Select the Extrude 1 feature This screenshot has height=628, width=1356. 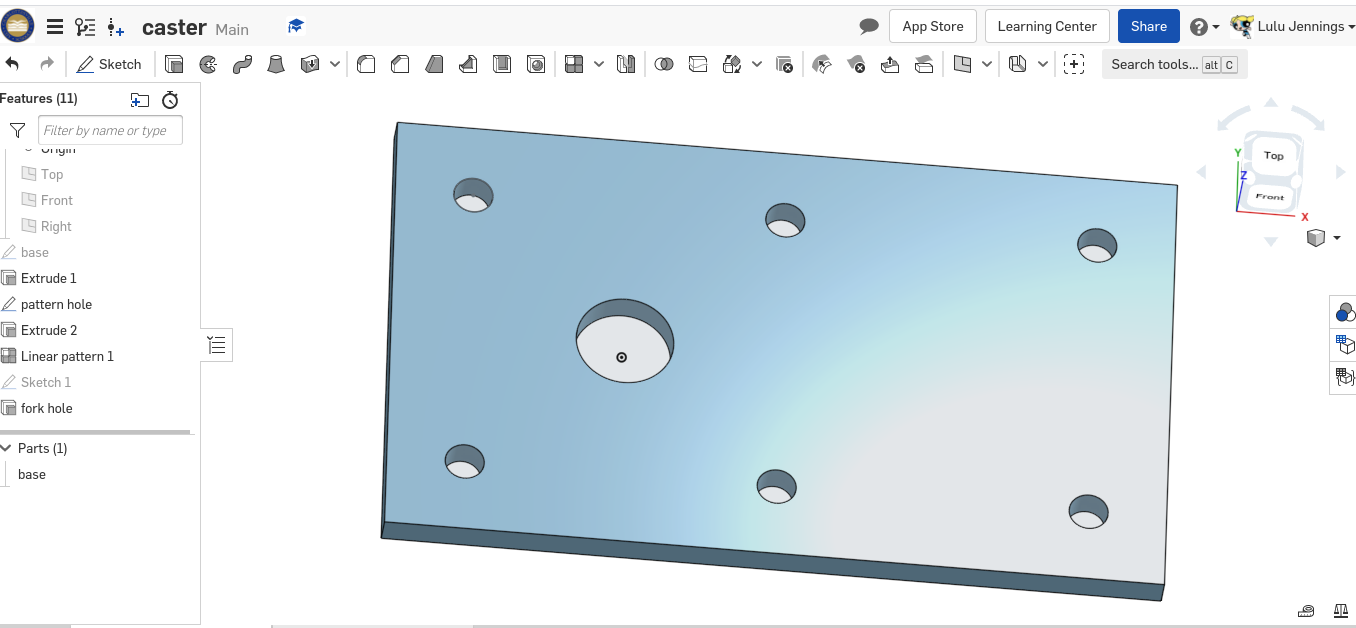[49, 278]
